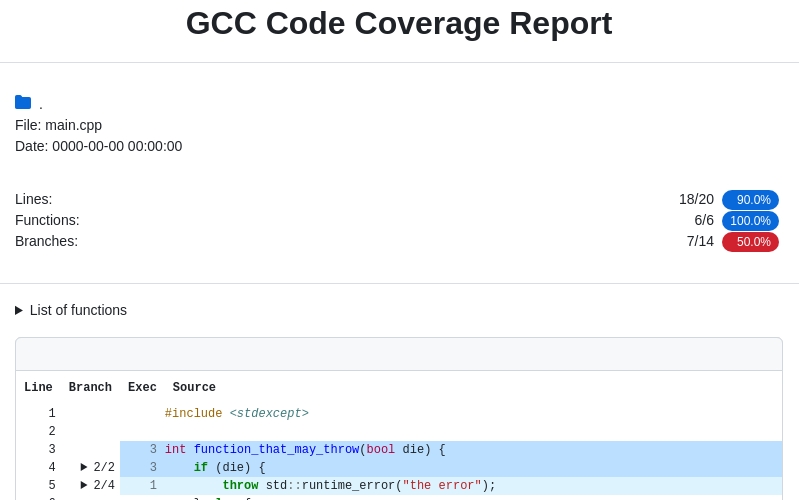Image resolution: width=800 pixels, height=500 pixels.
Task: Click the 'Lines:' label
Action: point(34,199)
